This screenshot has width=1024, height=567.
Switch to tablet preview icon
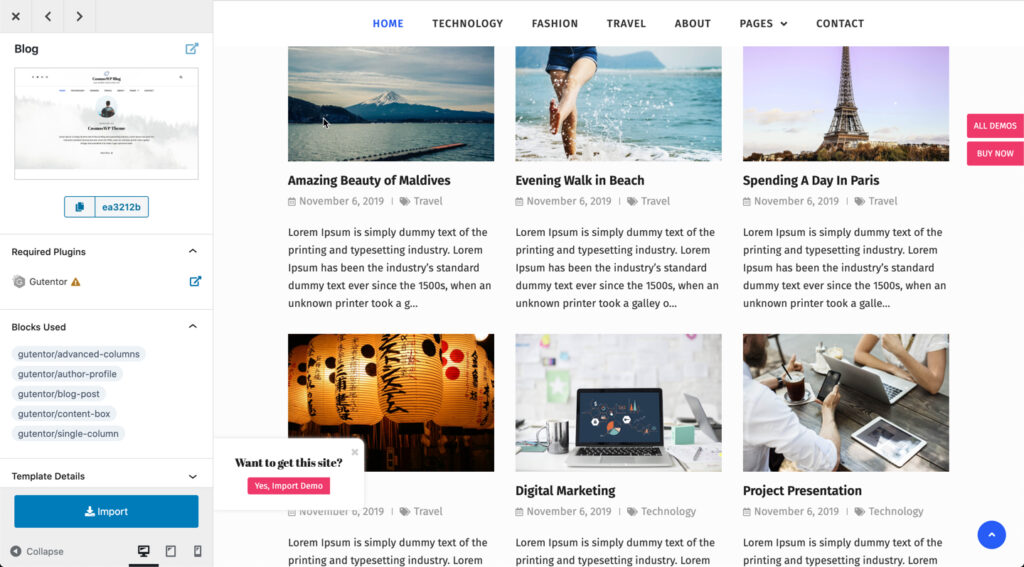(x=170, y=551)
